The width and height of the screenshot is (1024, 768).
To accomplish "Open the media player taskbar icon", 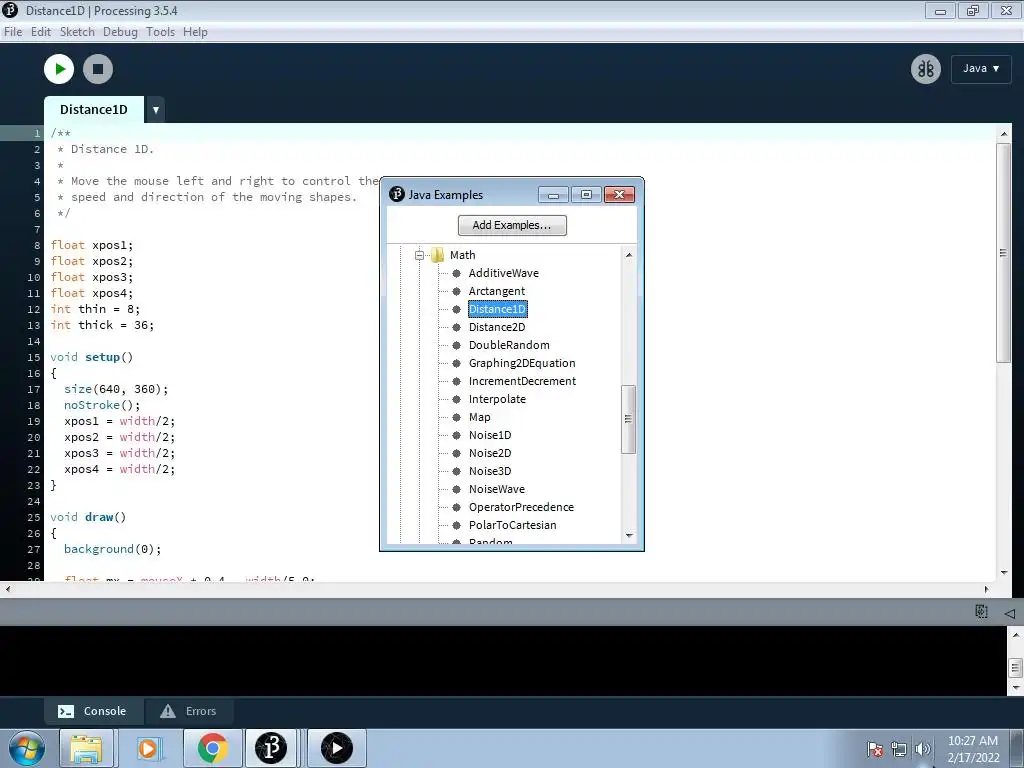I will tap(148, 748).
